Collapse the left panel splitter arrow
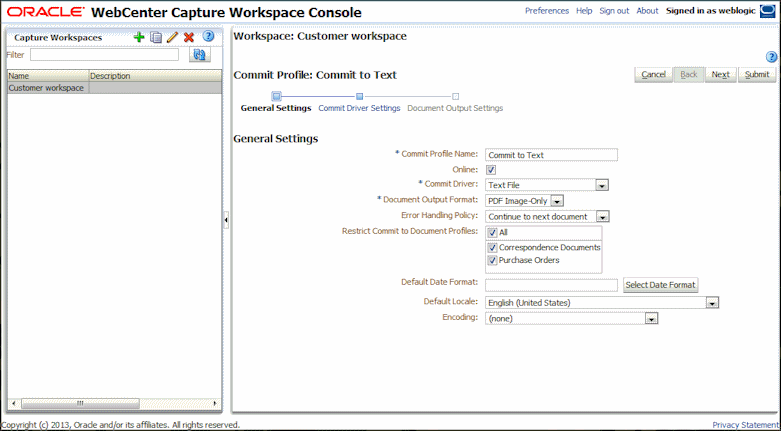This screenshot has width=781, height=431. click(x=226, y=219)
